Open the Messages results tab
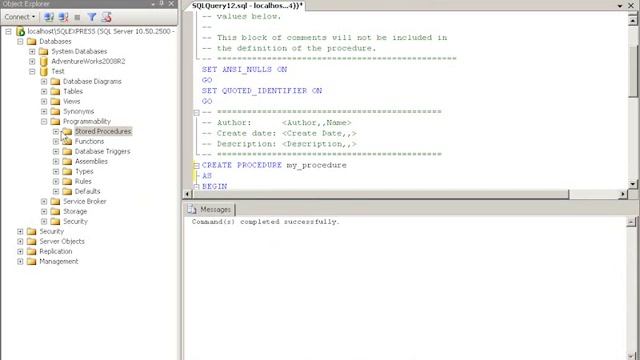Screen dimensions: 640x360 tap(209, 209)
